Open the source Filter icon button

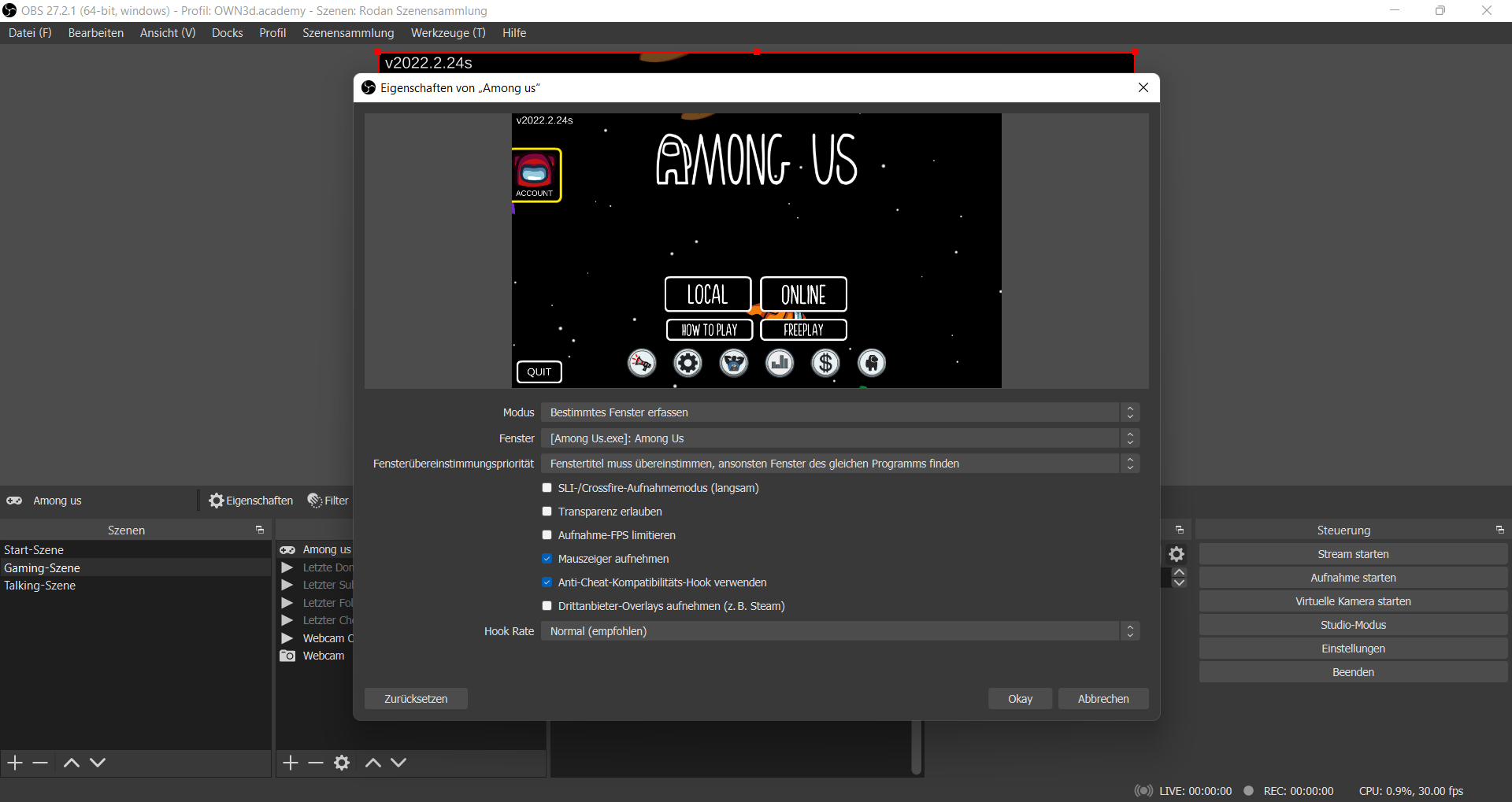[315, 501]
